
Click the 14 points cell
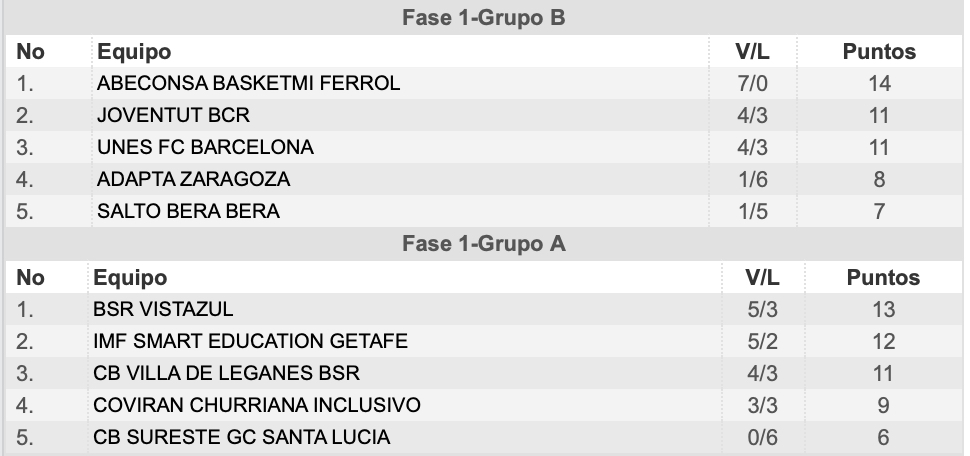click(x=879, y=83)
